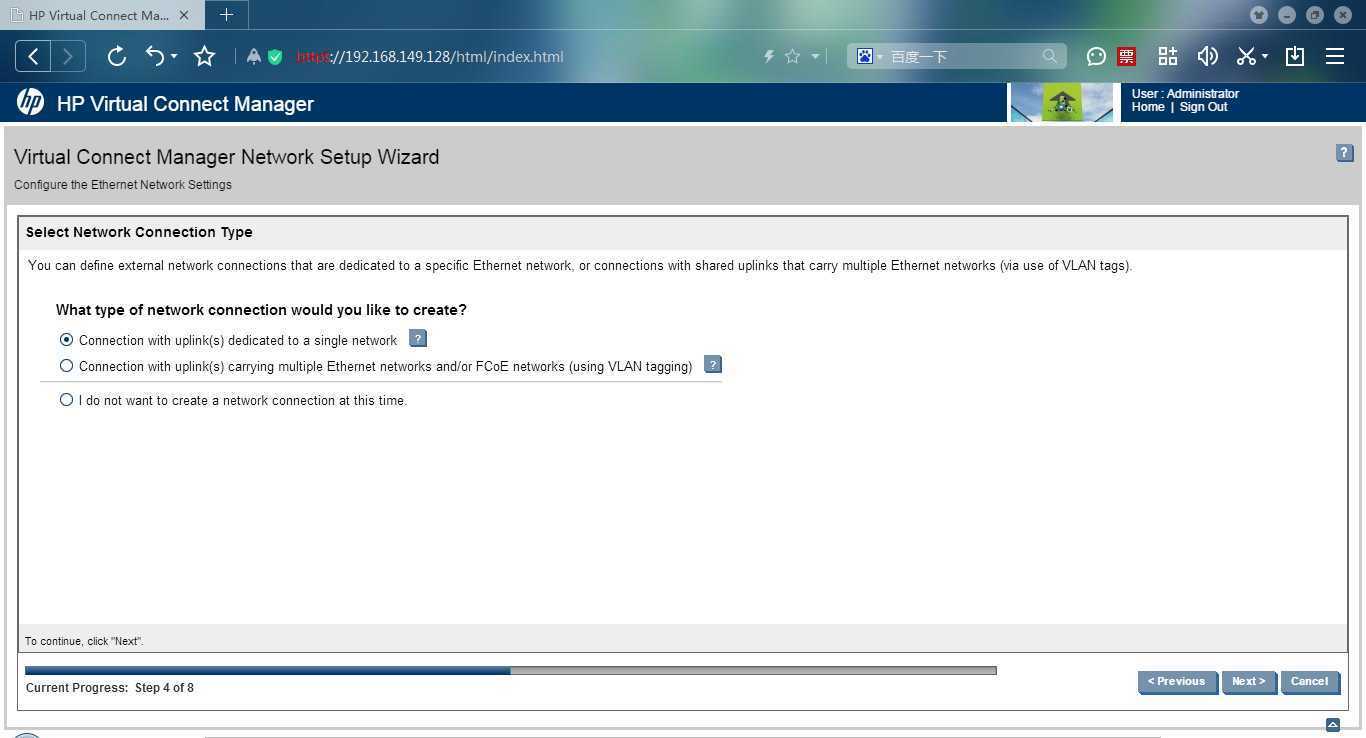Open the chat bubble extension icon
The width and height of the screenshot is (1366, 738).
click(x=1096, y=57)
